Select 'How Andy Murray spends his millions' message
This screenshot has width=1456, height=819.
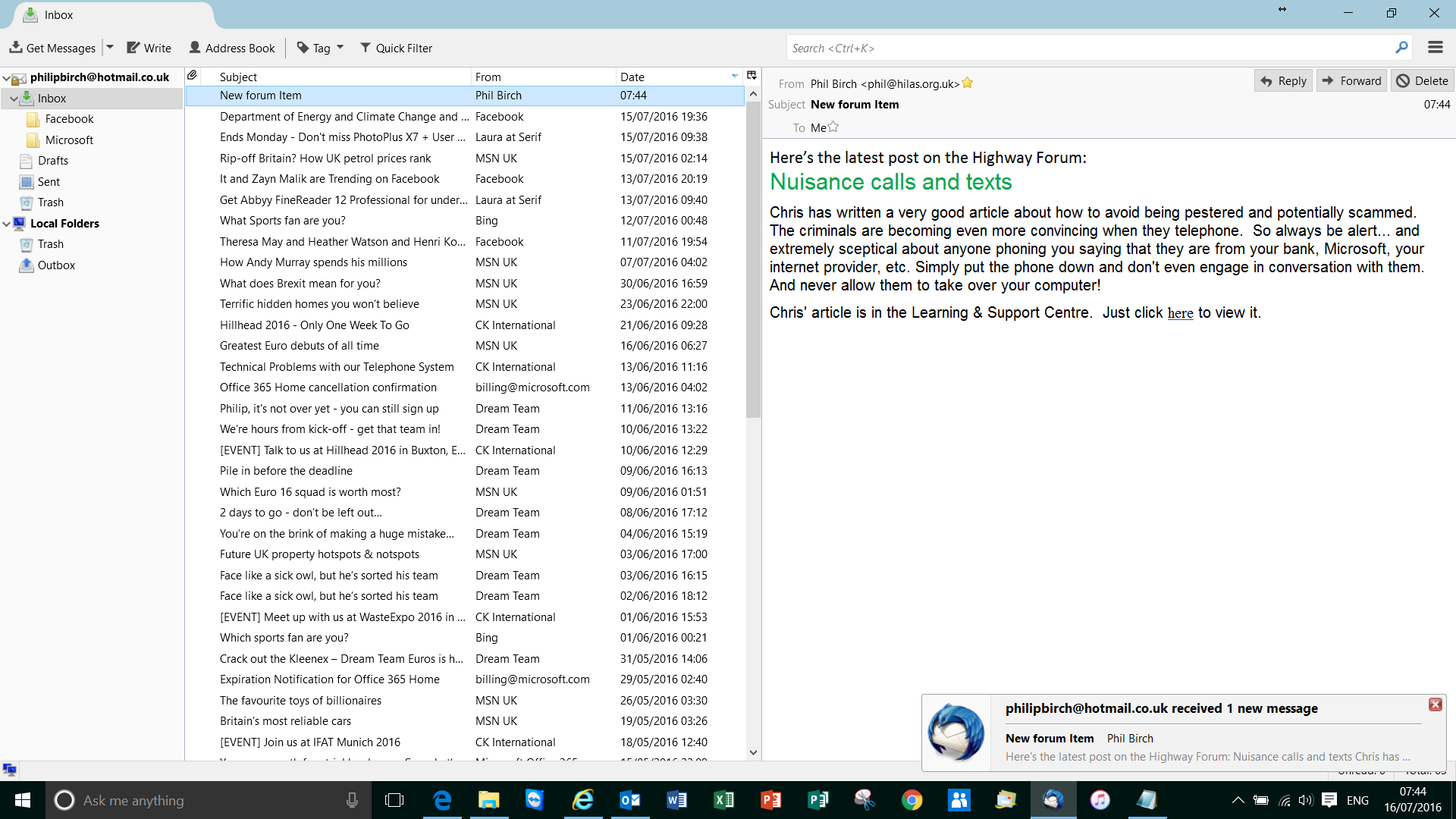pos(466,262)
